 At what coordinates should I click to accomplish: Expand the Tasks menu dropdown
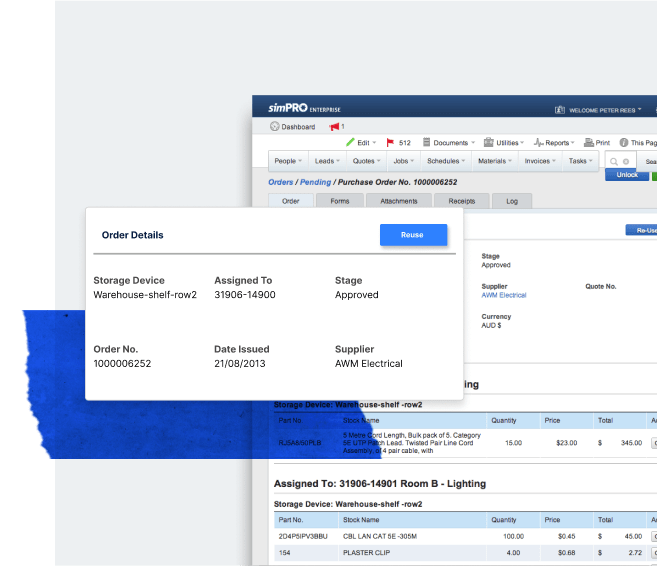coord(580,161)
